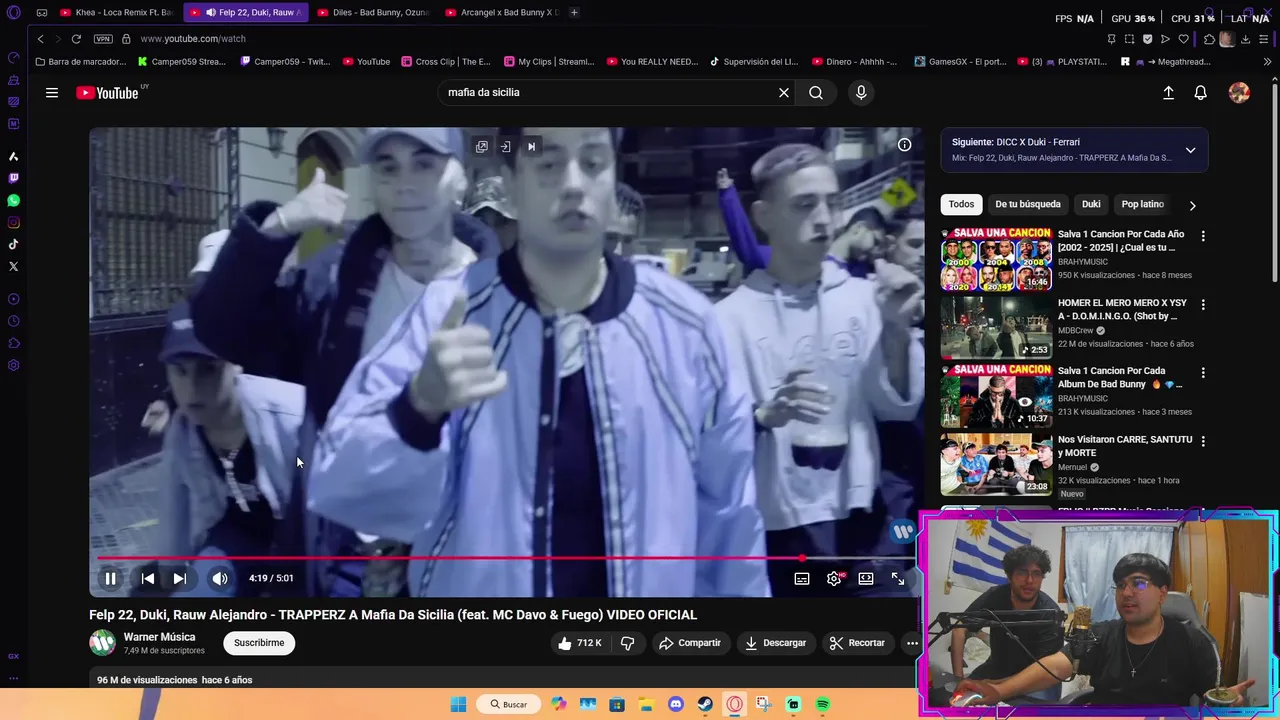Open options for Salva 1 Cancion Bad Bunny video
Viewport: 1280px width, 720px height.
coord(1203,373)
